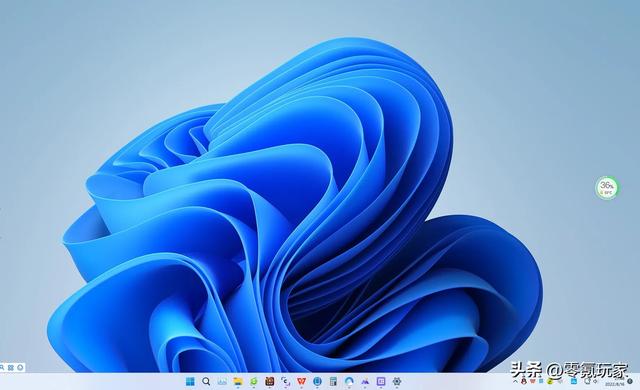Open the blue round globe icon on taskbar

point(317,381)
